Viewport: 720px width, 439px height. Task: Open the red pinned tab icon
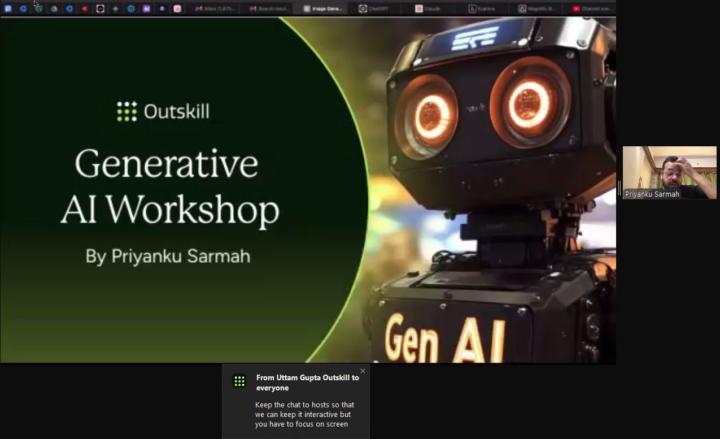85,8
